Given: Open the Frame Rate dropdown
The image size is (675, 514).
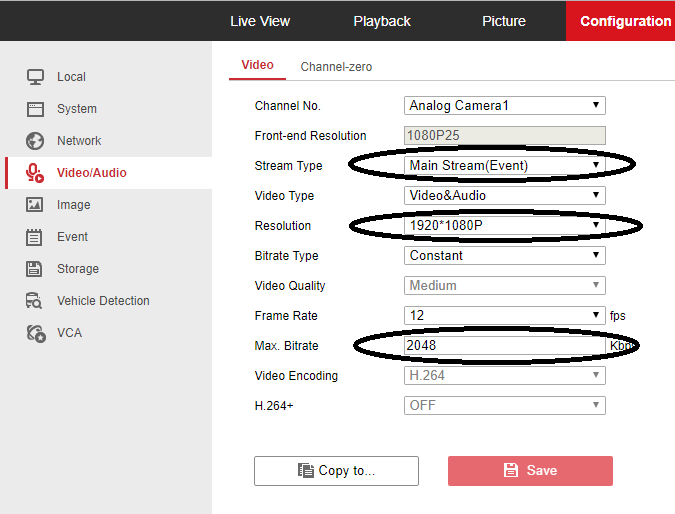Looking at the screenshot, I should (x=505, y=315).
